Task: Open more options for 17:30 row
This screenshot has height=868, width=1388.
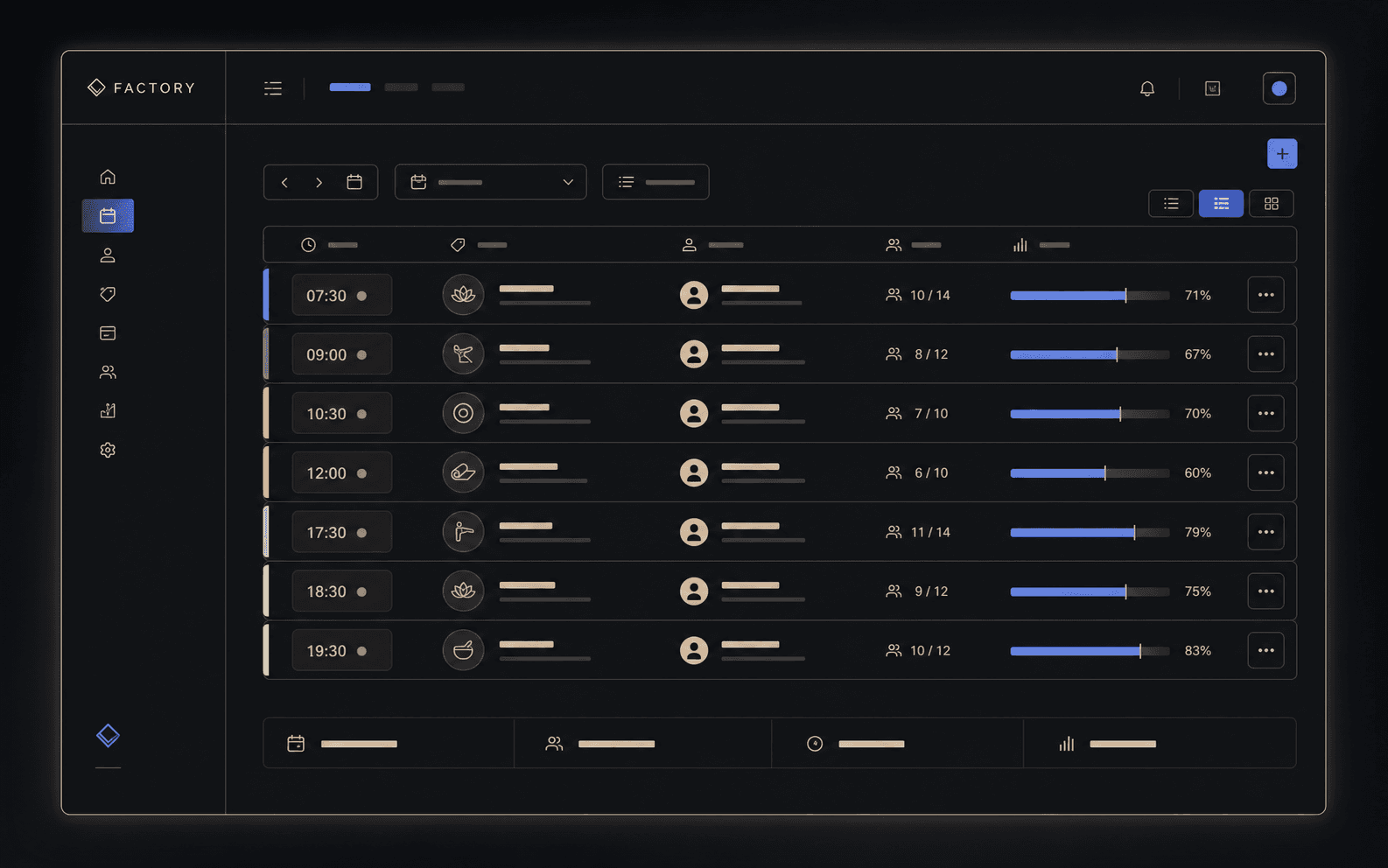Action: [1265, 532]
